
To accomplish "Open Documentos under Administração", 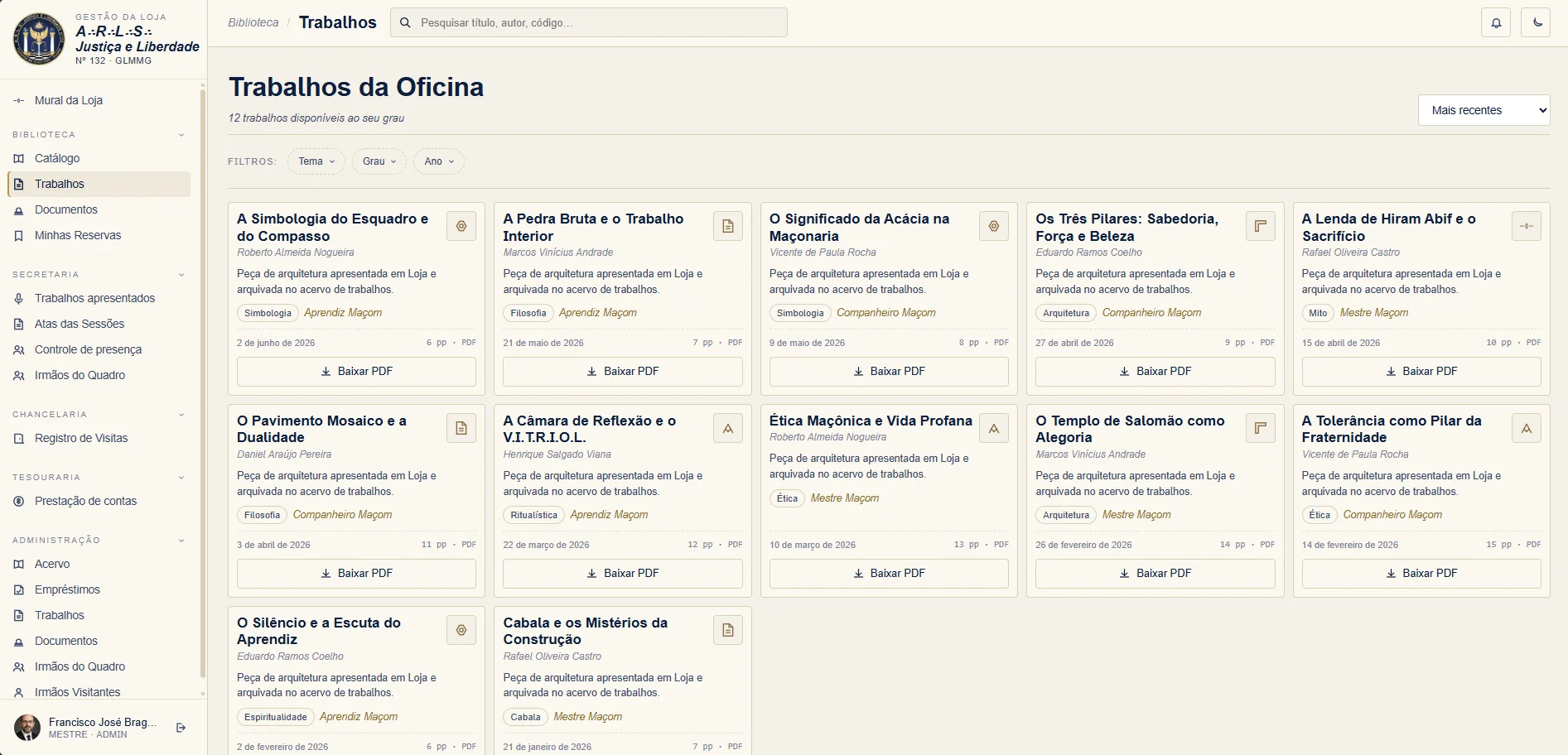I will (99, 641).
